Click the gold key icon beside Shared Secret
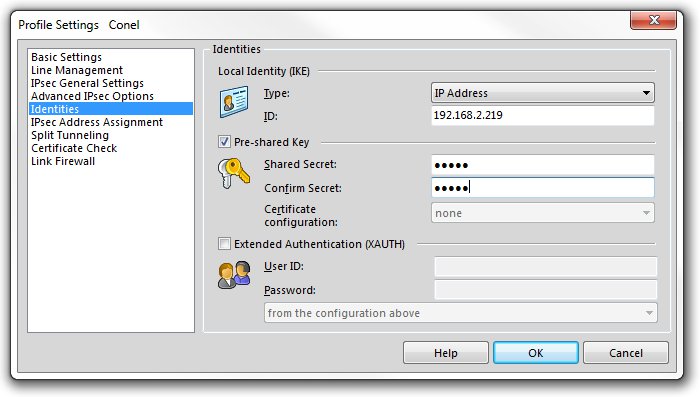 pos(233,173)
